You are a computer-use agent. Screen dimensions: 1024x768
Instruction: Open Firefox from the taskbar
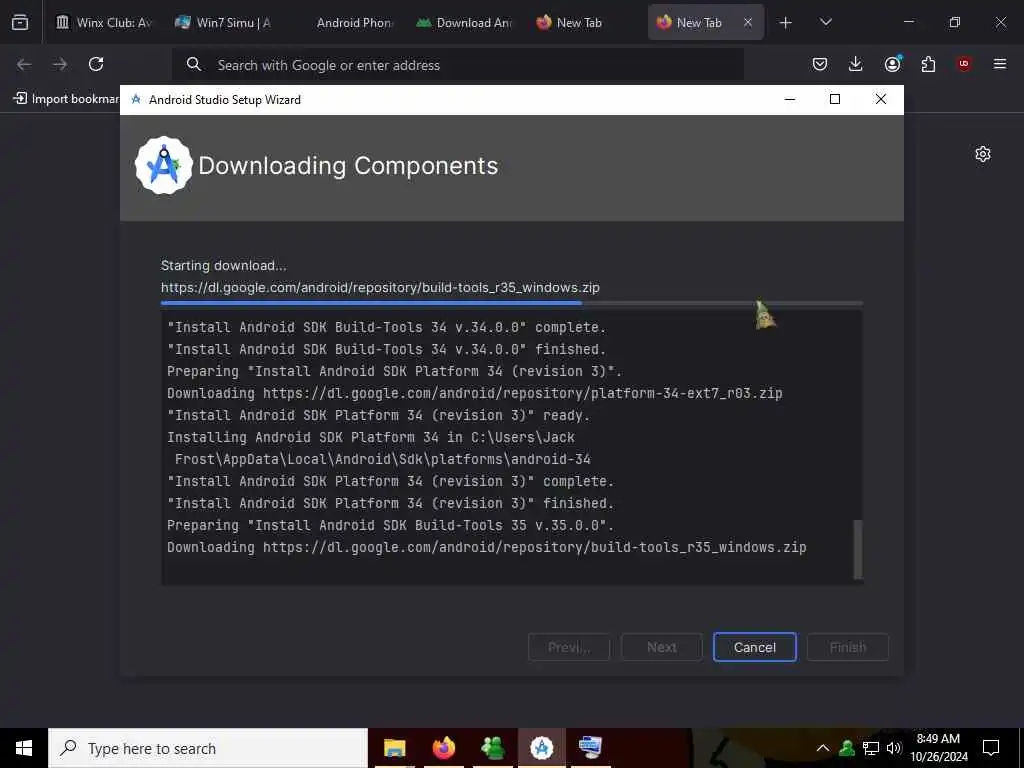(443, 748)
